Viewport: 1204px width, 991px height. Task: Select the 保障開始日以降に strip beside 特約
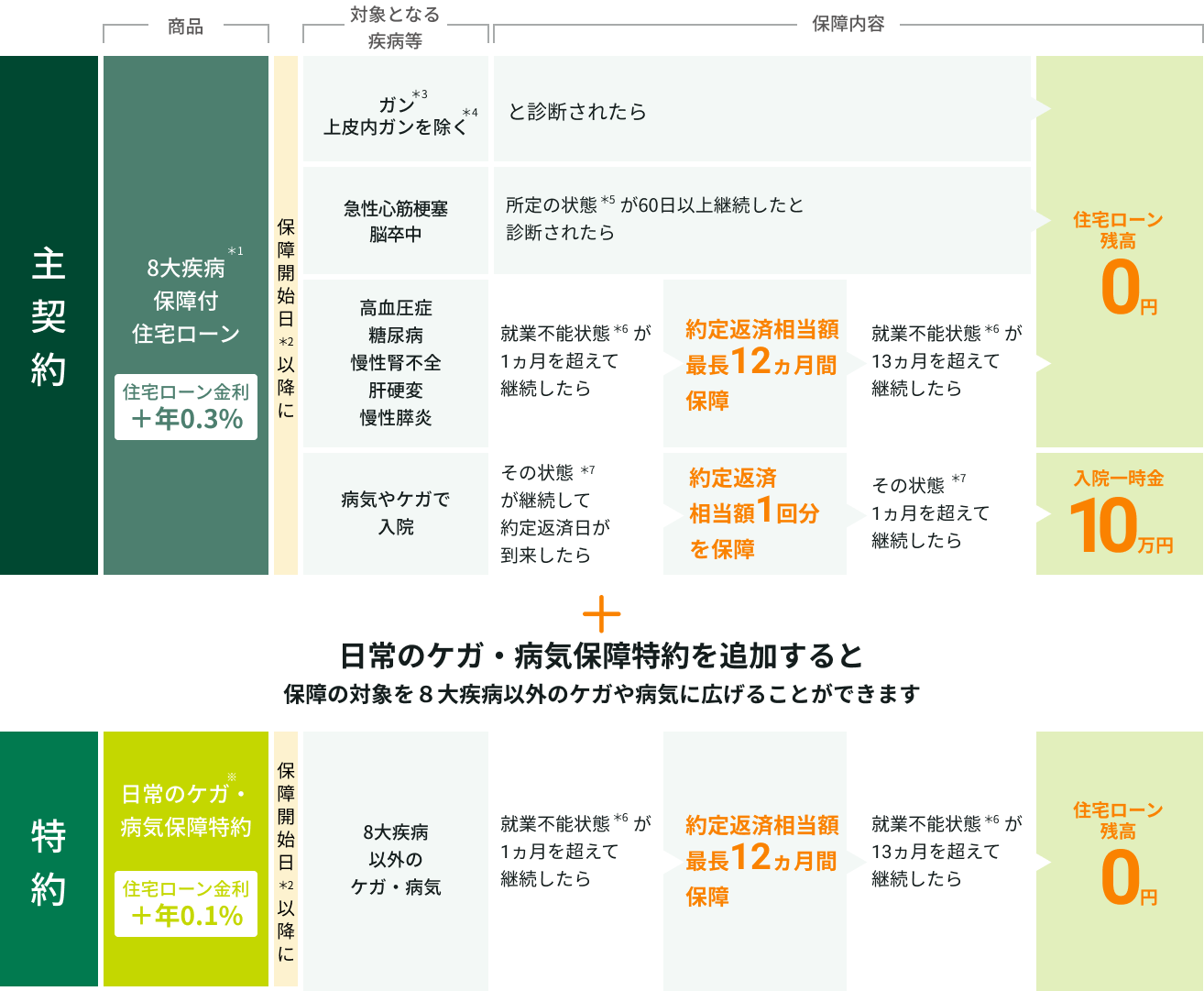click(286, 859)
